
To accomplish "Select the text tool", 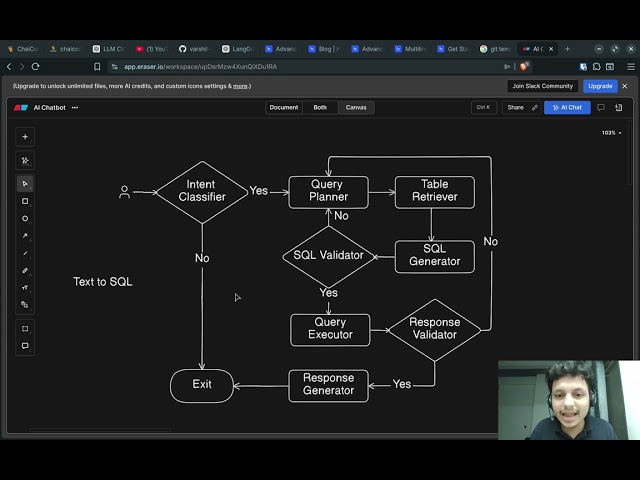I will [25, 288].
